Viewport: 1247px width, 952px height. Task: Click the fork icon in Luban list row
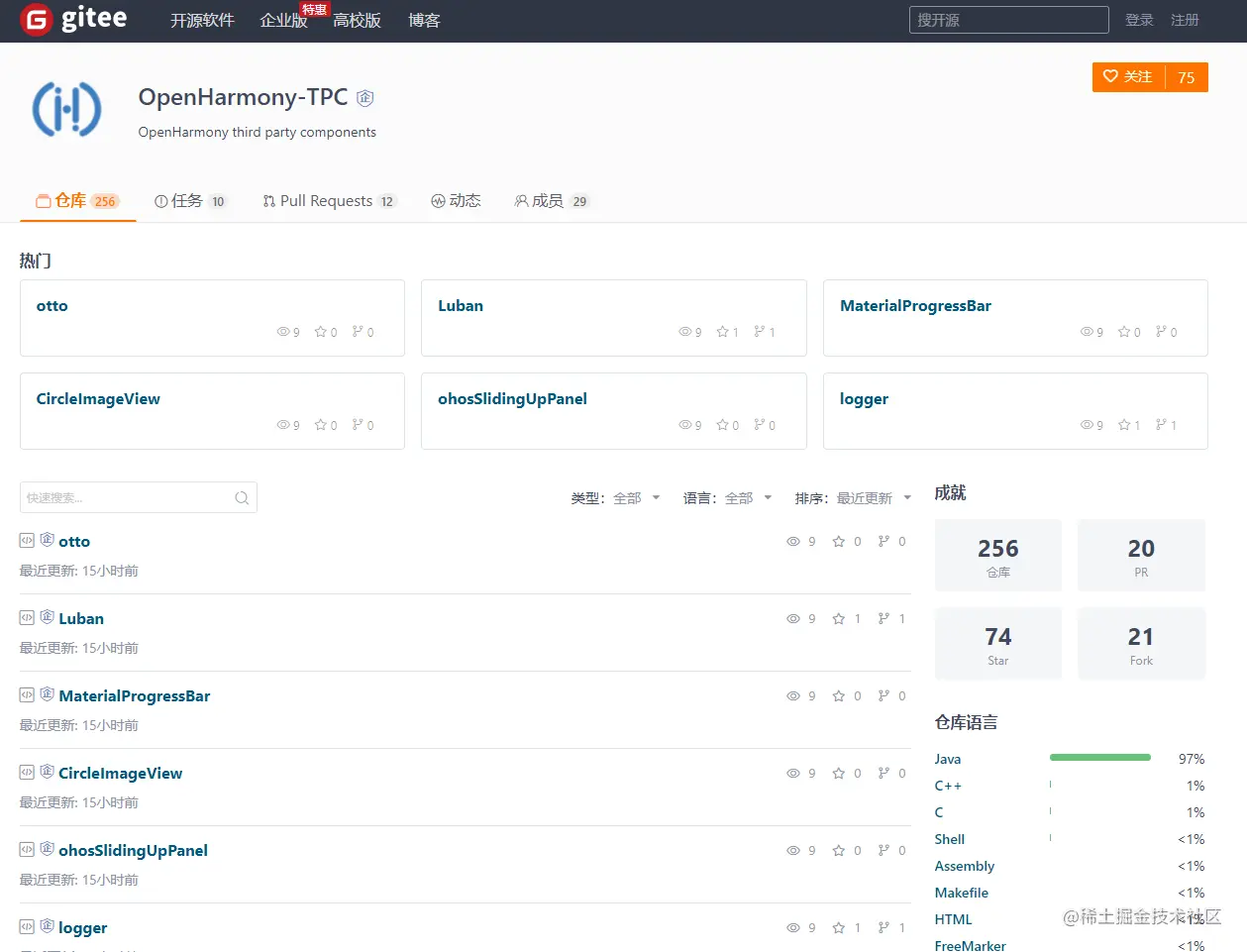[883, 619]
